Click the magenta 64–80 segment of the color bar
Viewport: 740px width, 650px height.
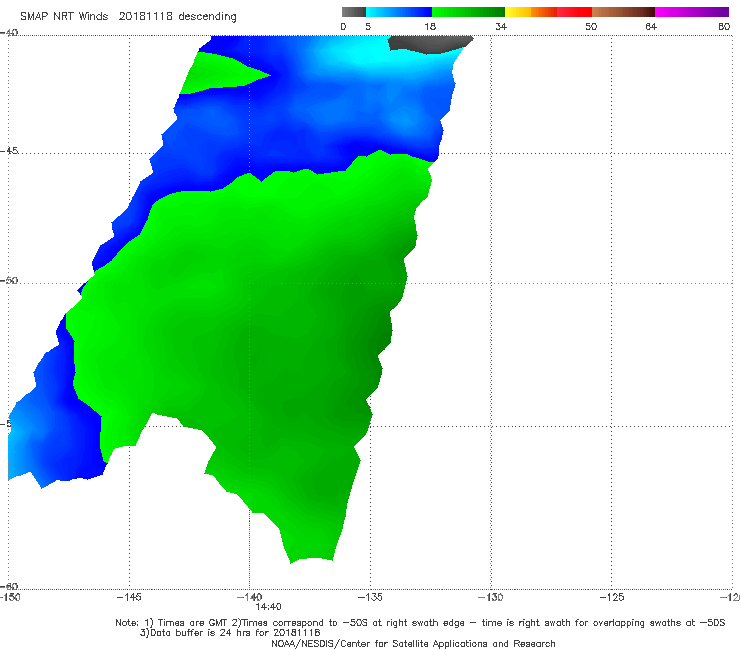click(692, 12)
